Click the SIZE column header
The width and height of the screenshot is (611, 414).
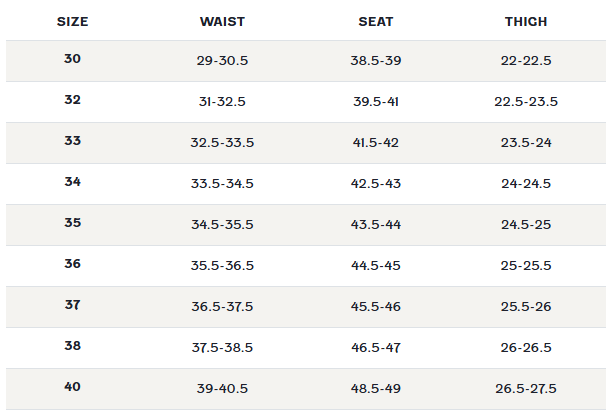pos(72,21)
